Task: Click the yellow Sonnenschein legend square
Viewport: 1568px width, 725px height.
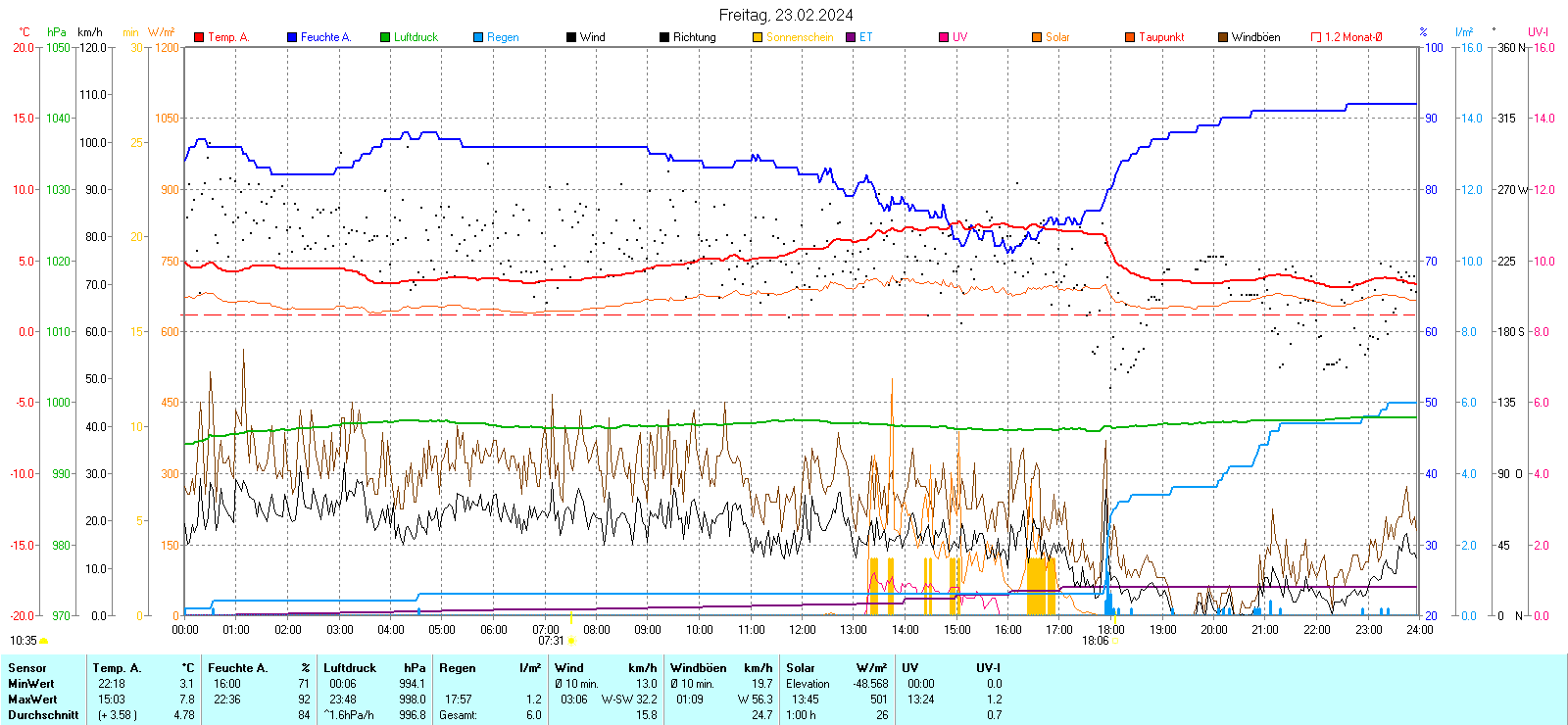Action: point(758,37)
